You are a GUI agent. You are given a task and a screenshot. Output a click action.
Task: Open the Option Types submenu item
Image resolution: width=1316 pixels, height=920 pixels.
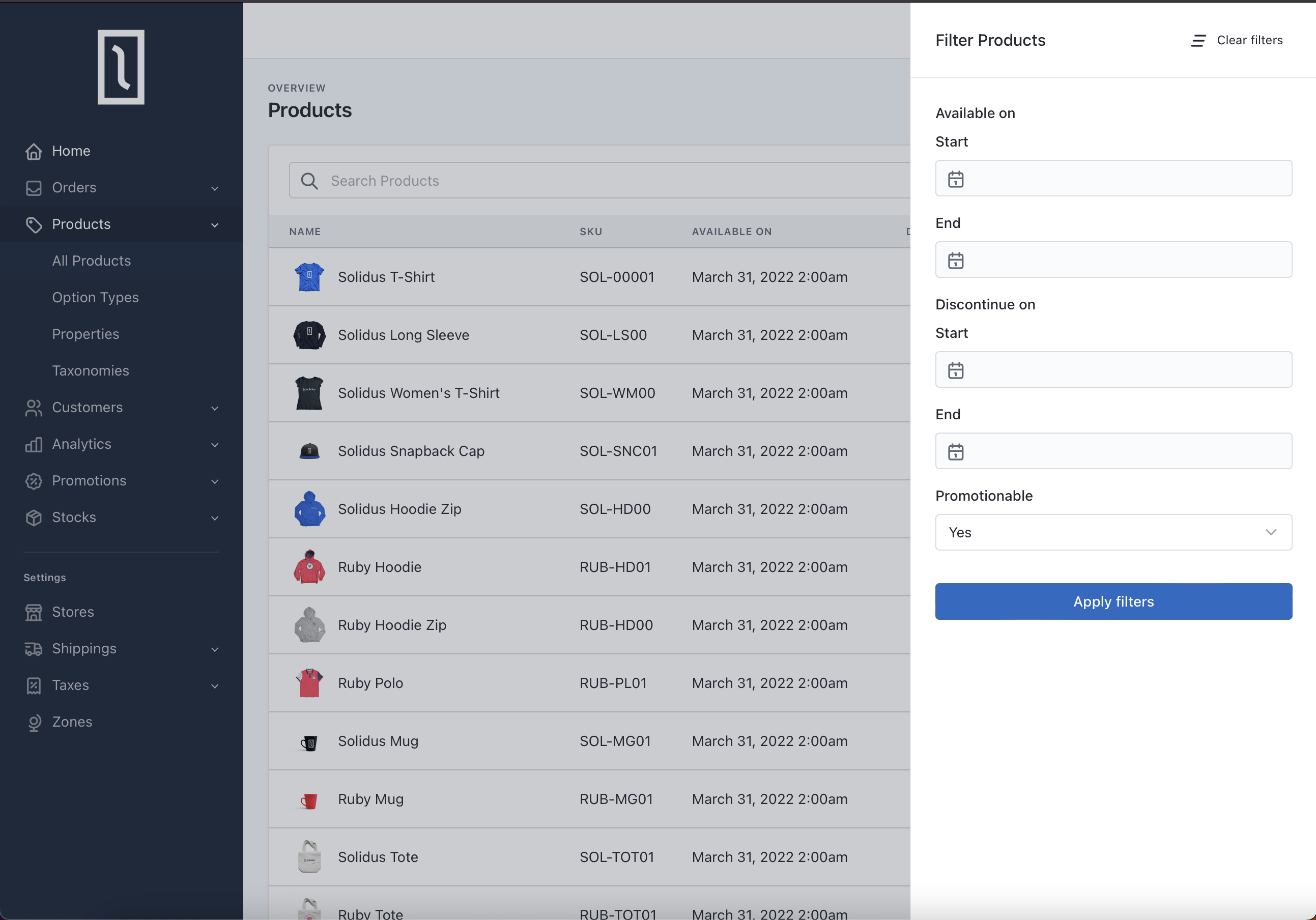pos(95,298)
